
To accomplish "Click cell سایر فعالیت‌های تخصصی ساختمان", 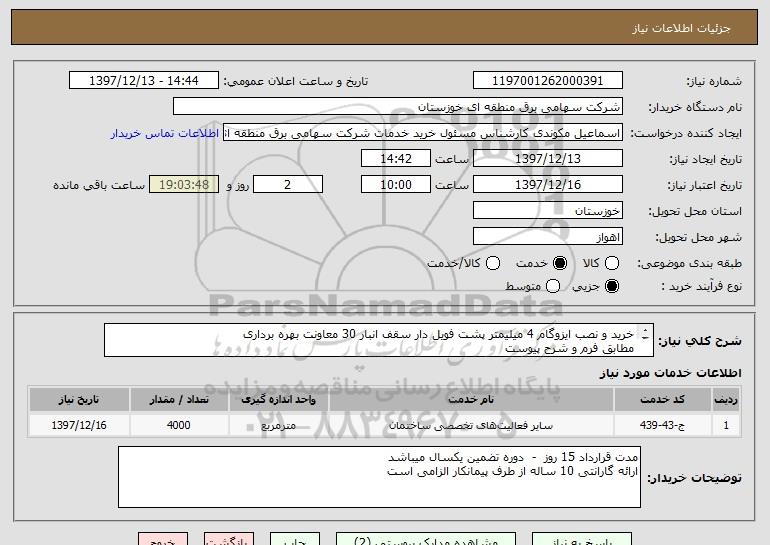I will 471,425.
